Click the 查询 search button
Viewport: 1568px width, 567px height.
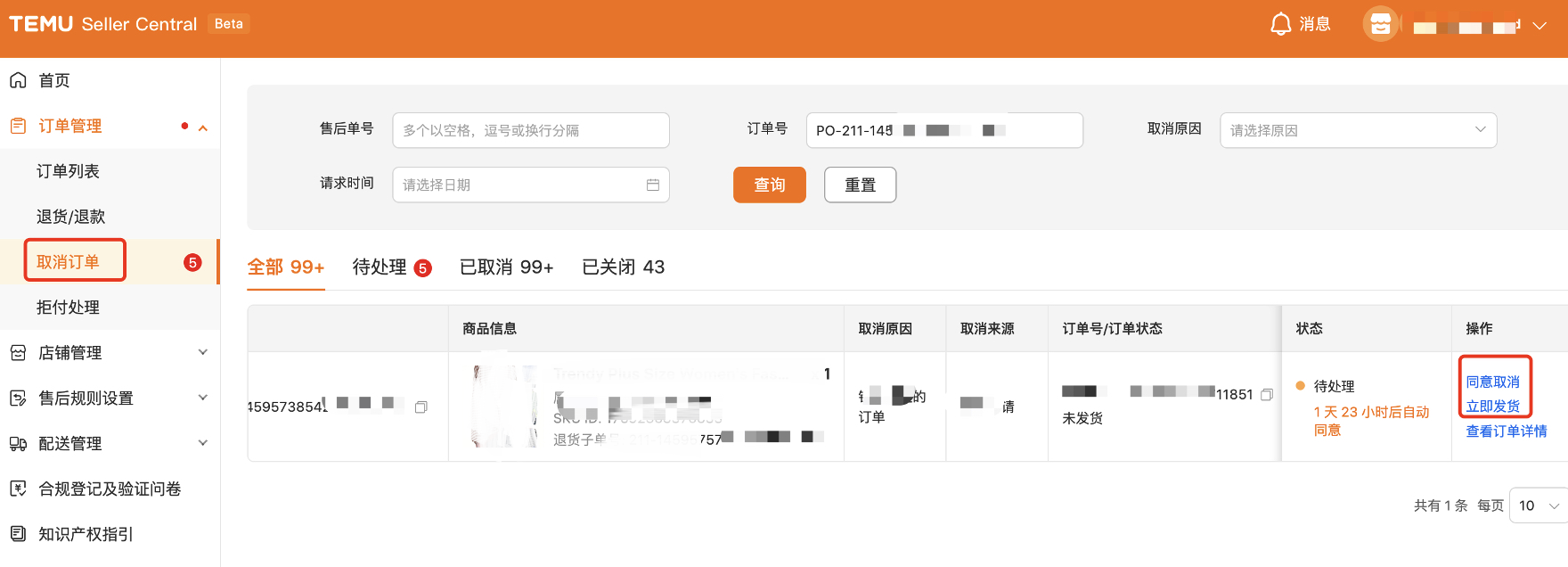point(770,185)
